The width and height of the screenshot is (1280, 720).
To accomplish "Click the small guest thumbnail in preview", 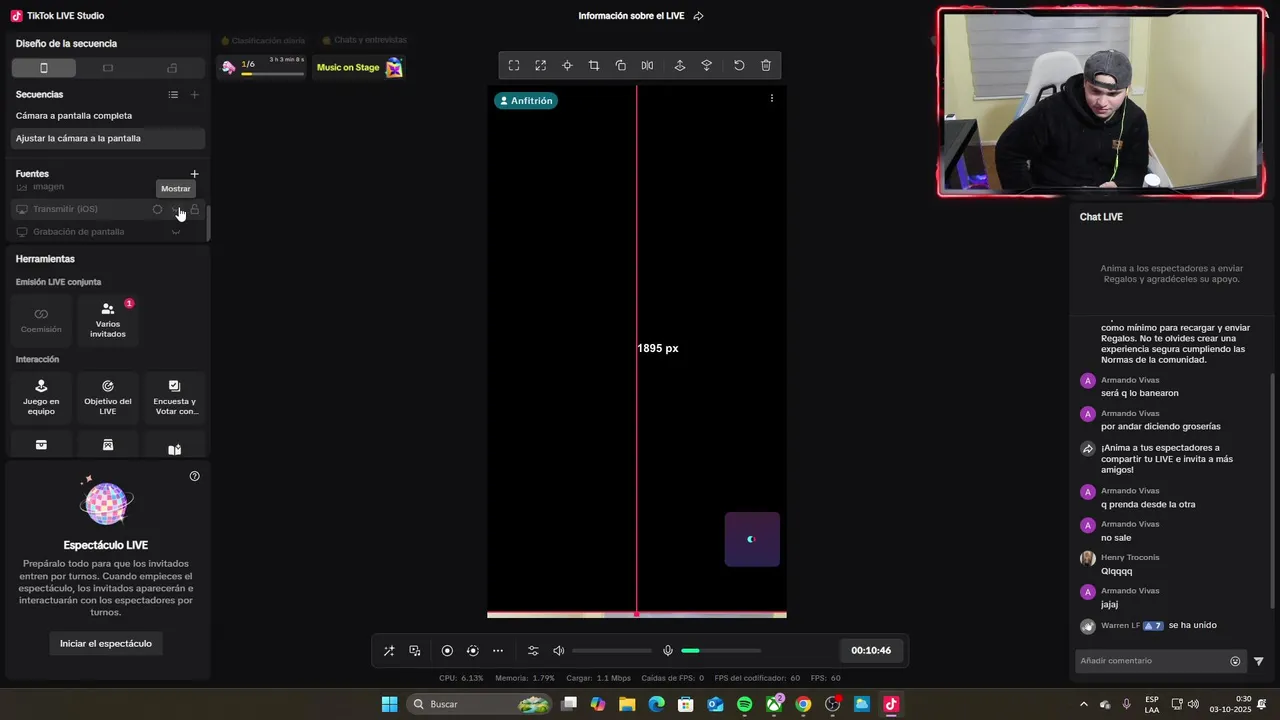I will click(x=752, y=539).
